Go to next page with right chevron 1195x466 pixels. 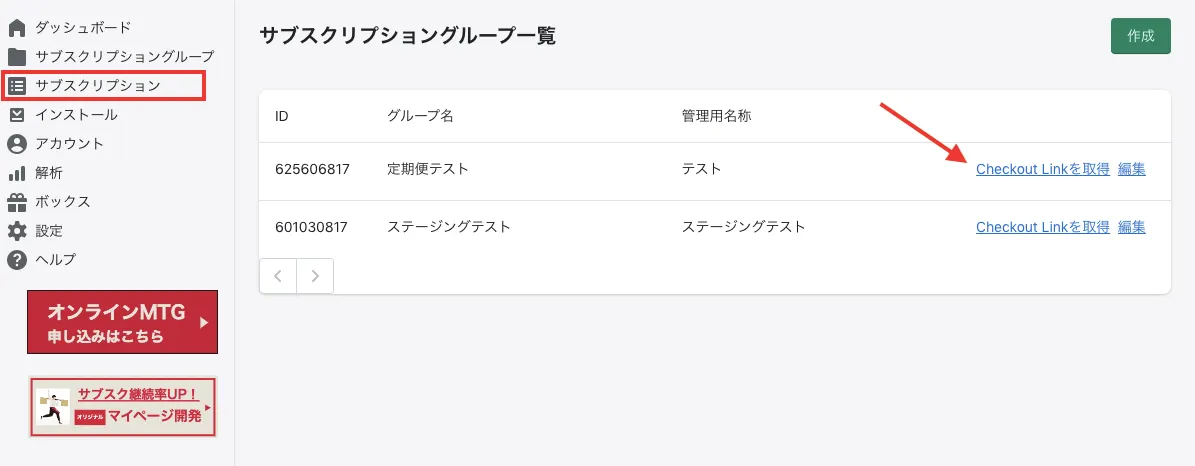click(315, 276)
